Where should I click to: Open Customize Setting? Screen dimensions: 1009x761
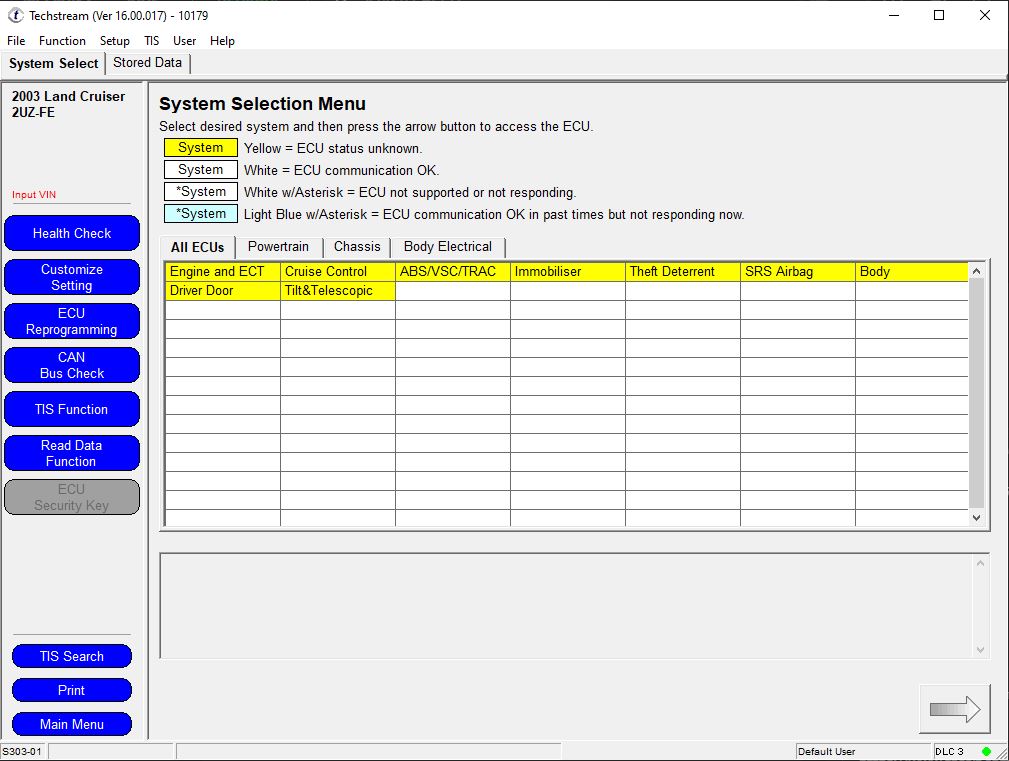(72, 277)
